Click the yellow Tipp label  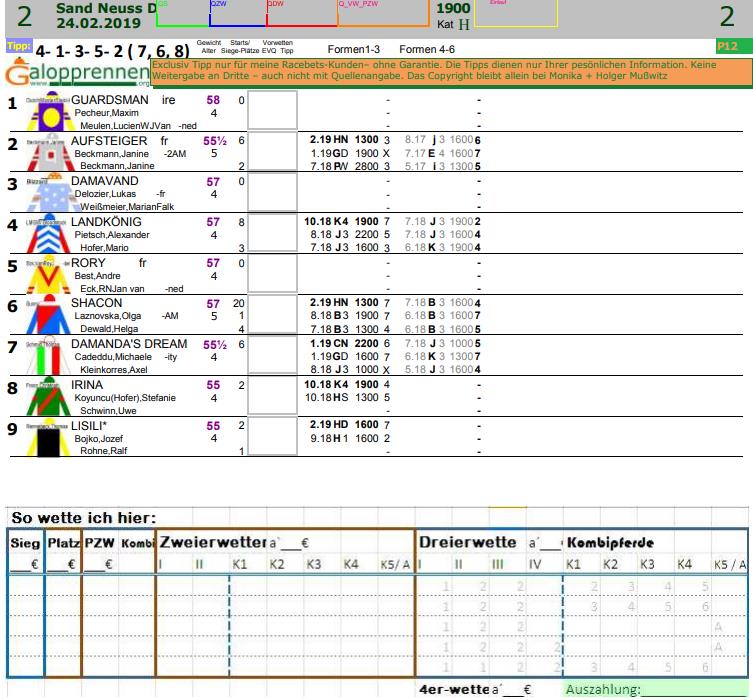17,47
